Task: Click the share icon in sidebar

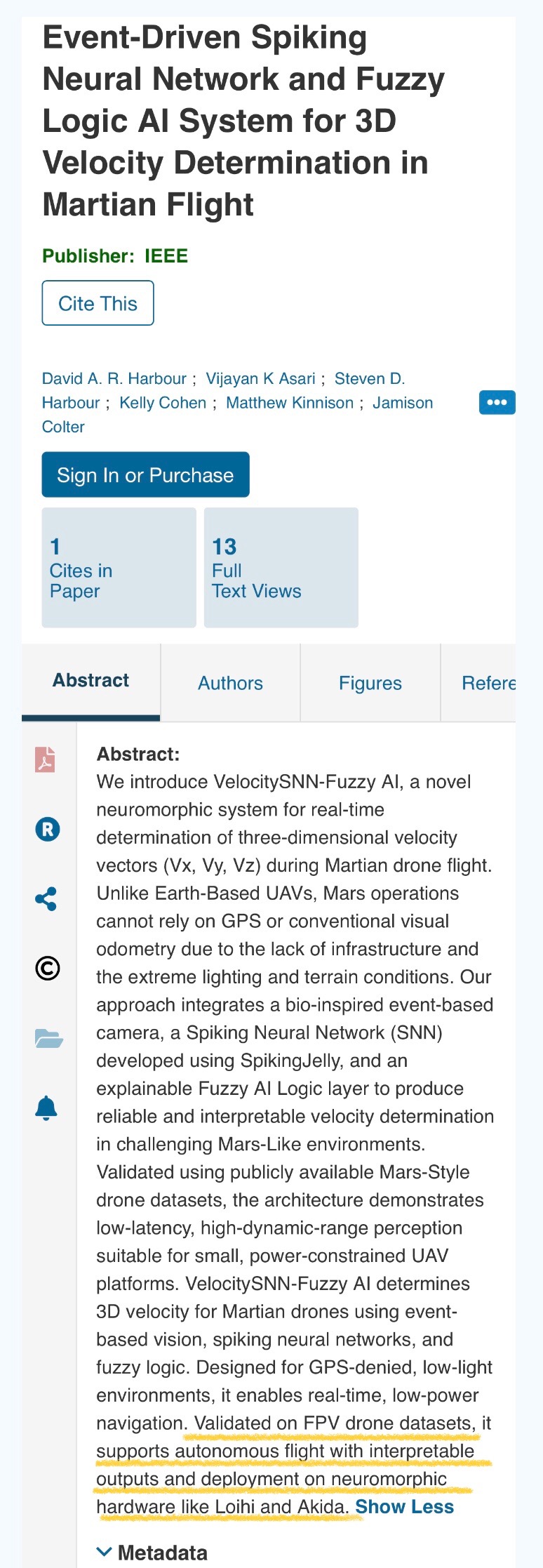Action: click(46, 899)
